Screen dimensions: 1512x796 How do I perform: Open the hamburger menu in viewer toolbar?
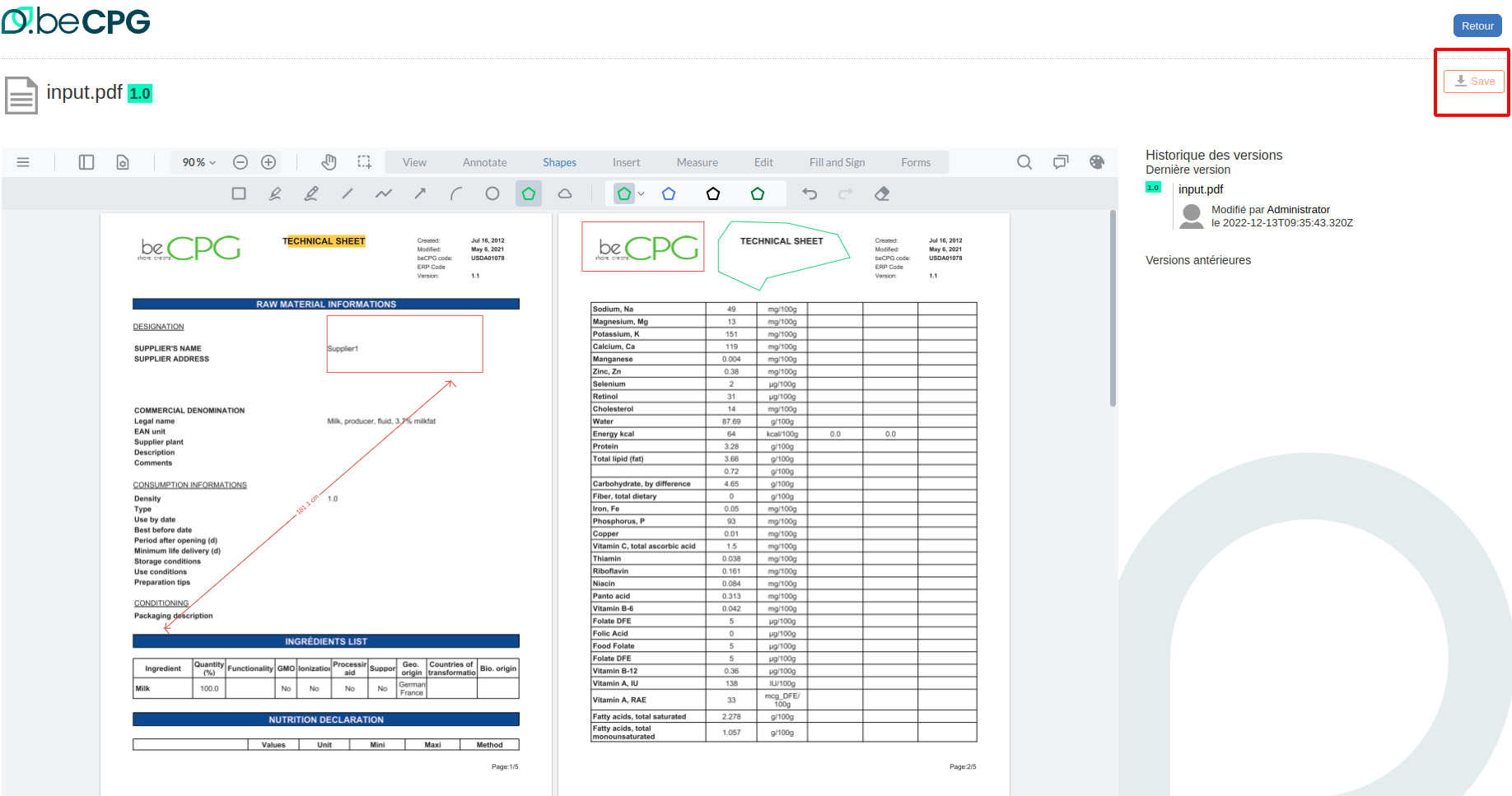click(23, 162)
